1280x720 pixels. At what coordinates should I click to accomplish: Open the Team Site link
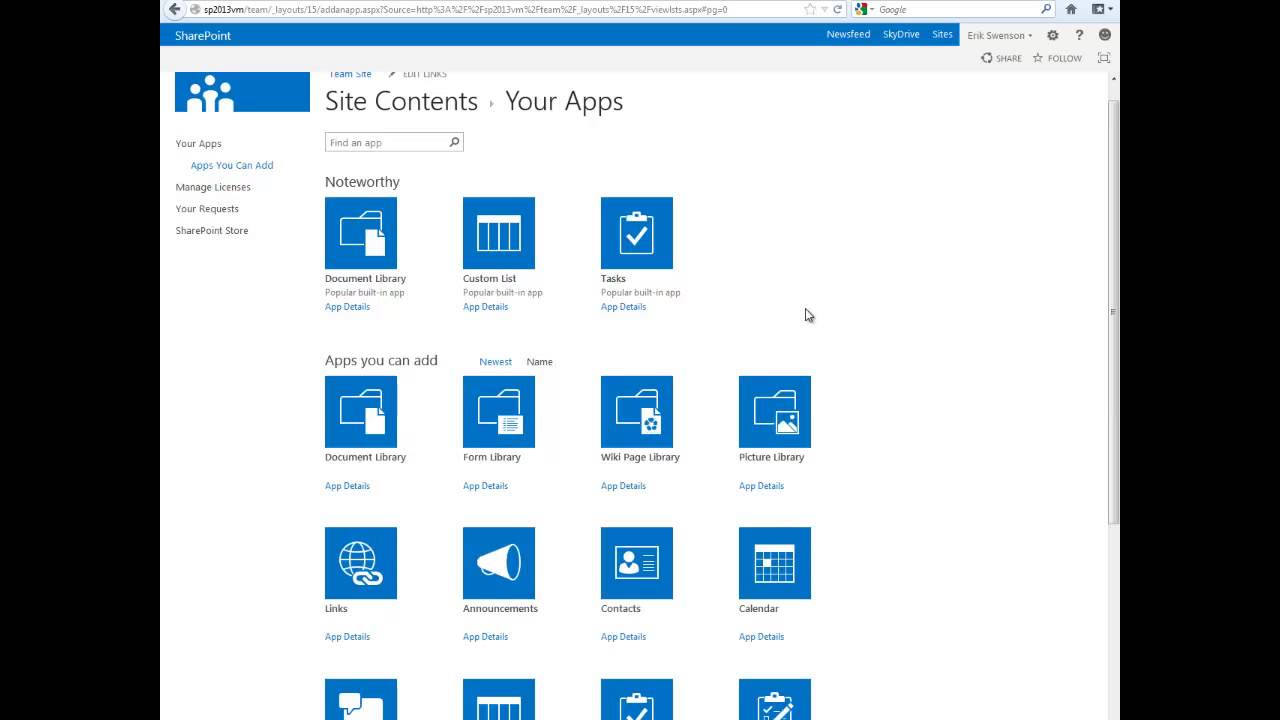click(350, 74)
